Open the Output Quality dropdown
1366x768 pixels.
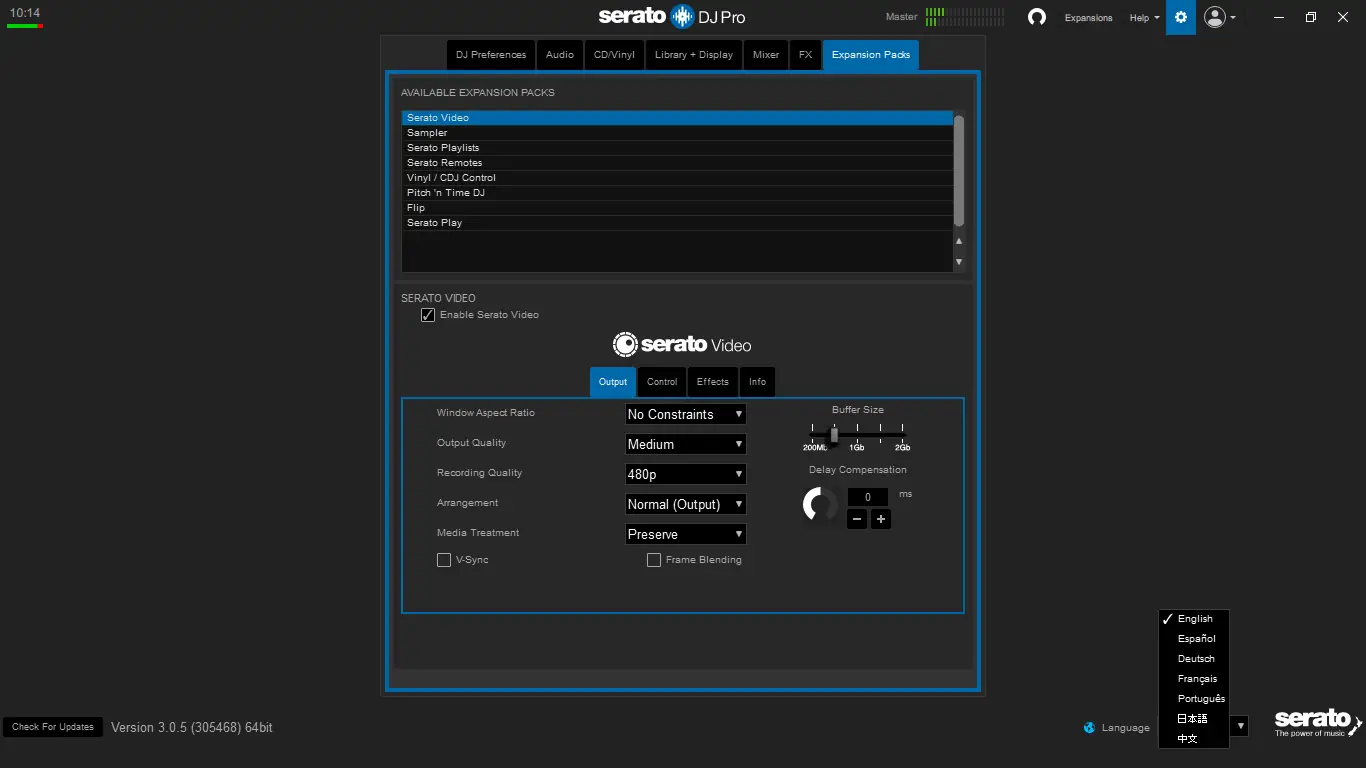686,444
